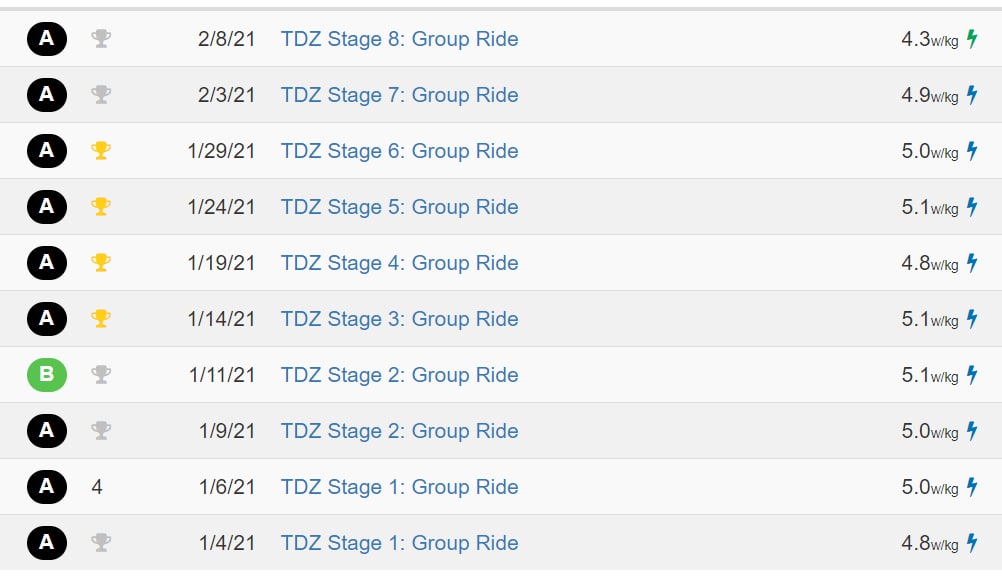Click the green B category badge

pos(47,374)
